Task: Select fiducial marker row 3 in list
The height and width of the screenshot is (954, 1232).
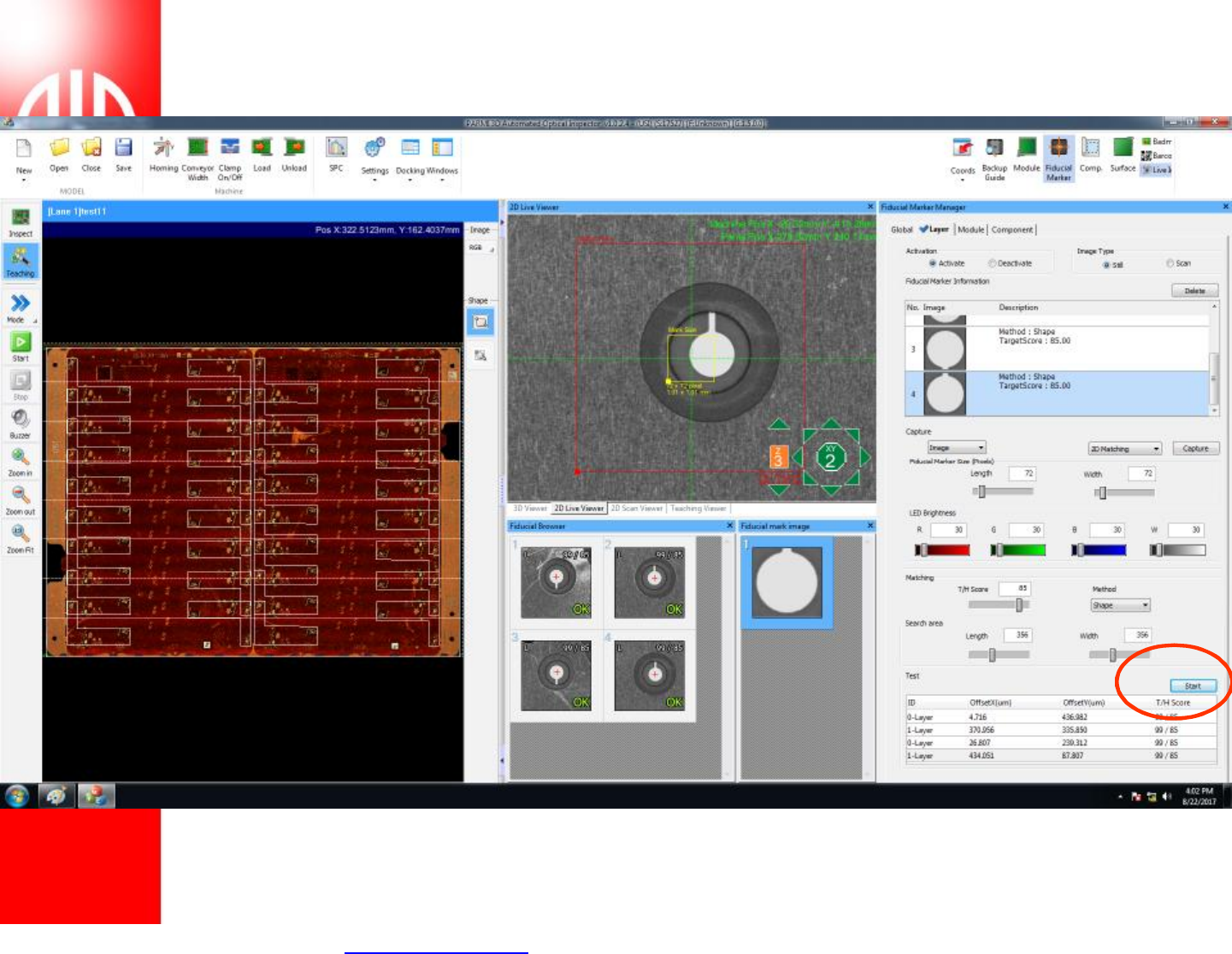Action: (1058, 349)
